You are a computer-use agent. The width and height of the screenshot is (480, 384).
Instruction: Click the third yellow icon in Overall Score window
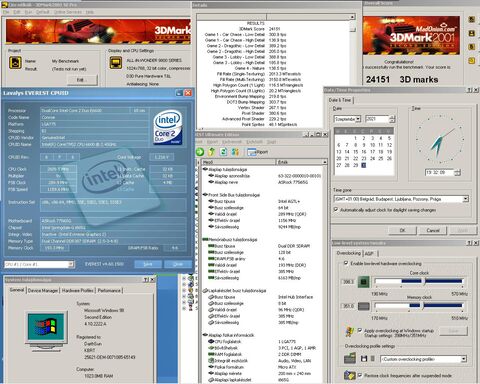click(x=472, y=47)
